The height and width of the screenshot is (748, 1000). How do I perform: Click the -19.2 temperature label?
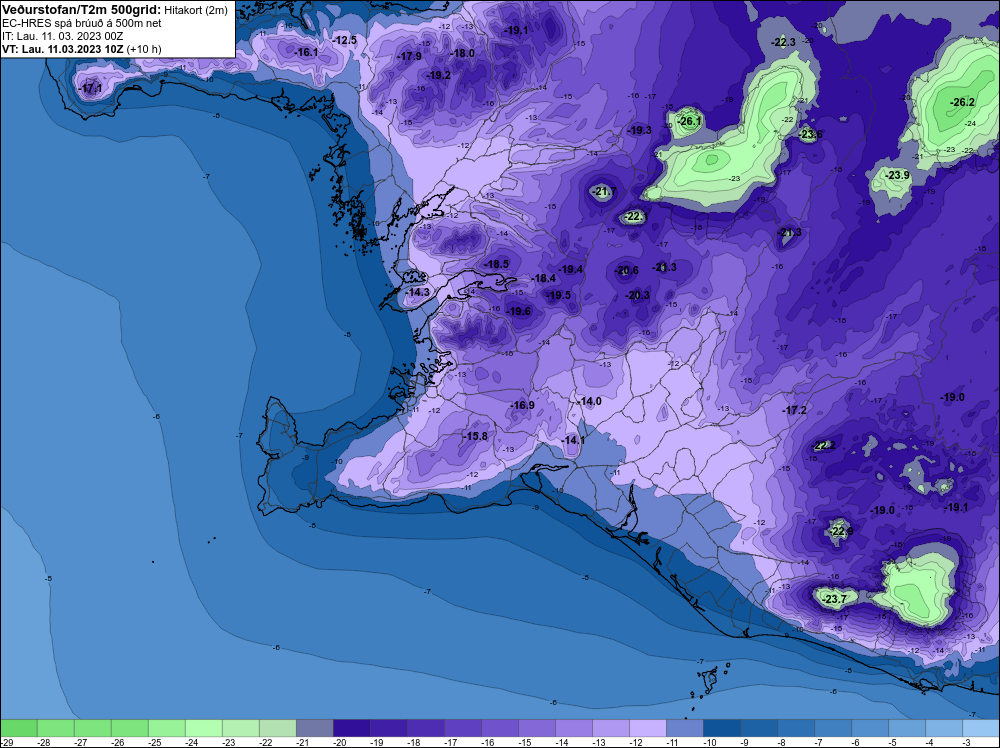pyautogui.click(x=439, y=75)
